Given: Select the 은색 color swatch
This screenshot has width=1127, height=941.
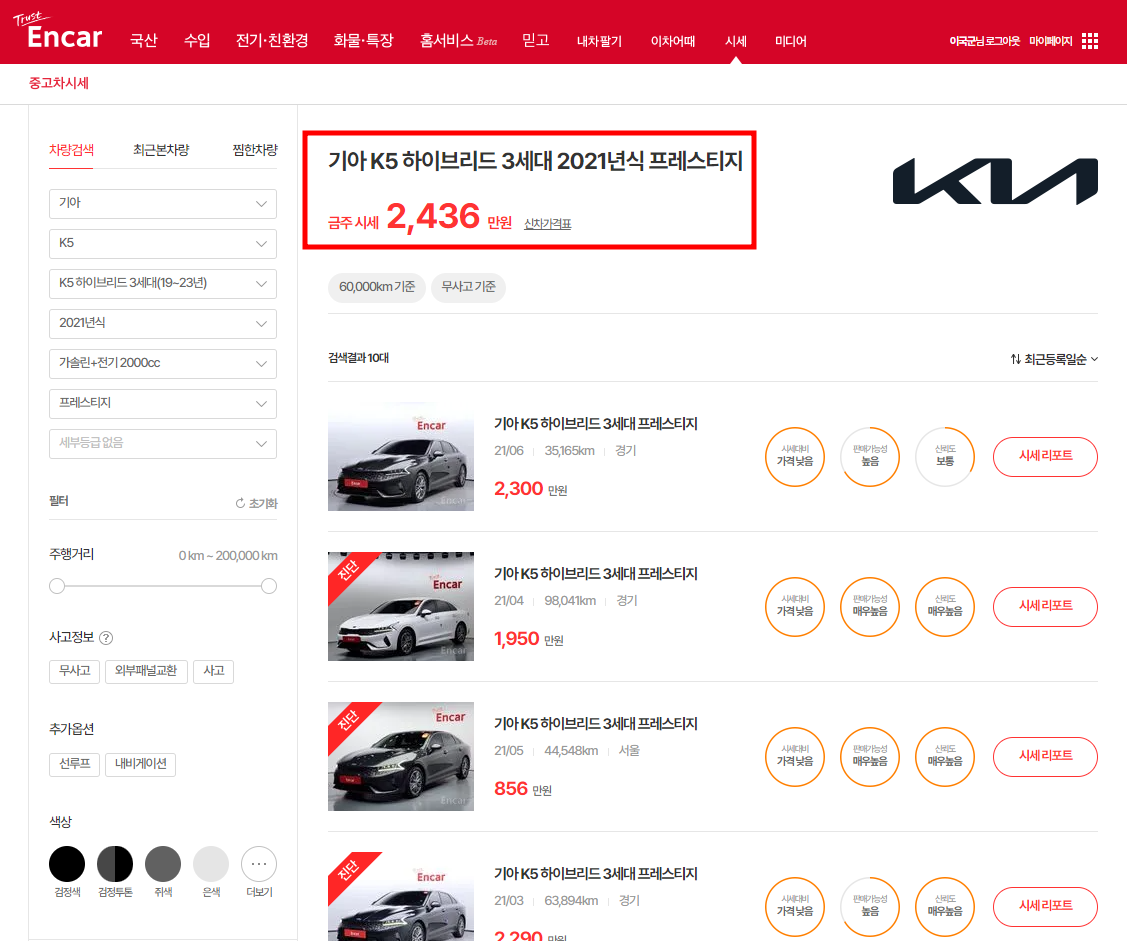Looking at the screenshot, I should click(211, 864).
